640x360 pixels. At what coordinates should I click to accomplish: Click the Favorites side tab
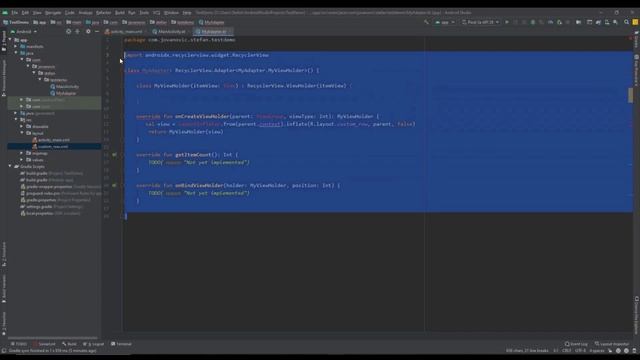[4, 324]
